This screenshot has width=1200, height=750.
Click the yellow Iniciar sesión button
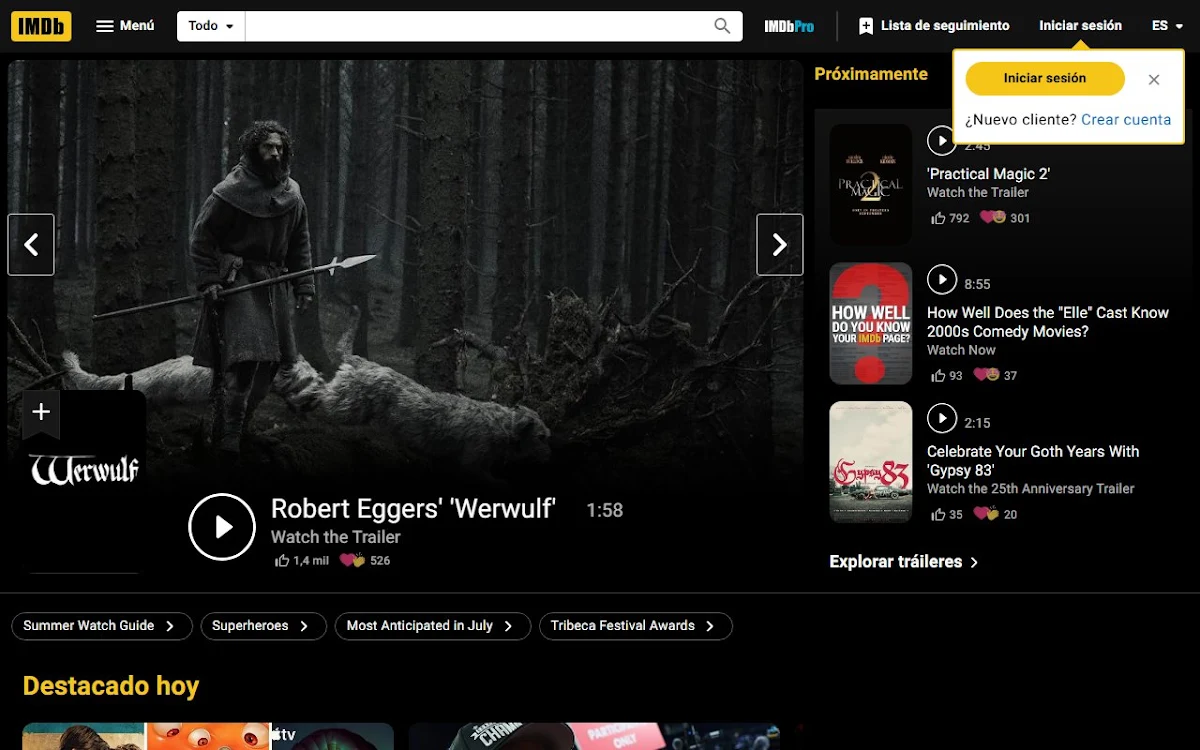coord(1045,78)
